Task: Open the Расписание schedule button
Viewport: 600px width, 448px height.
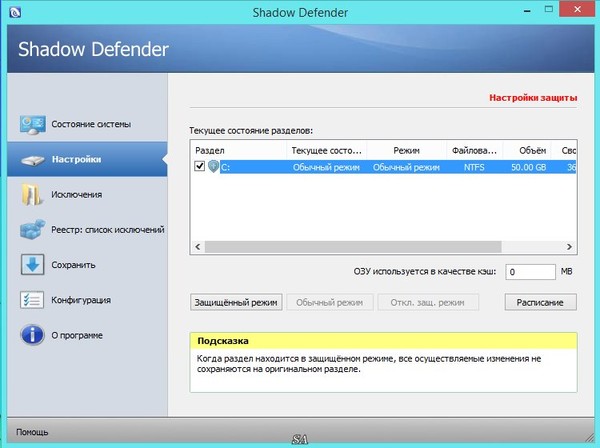Action: point(540,302)
